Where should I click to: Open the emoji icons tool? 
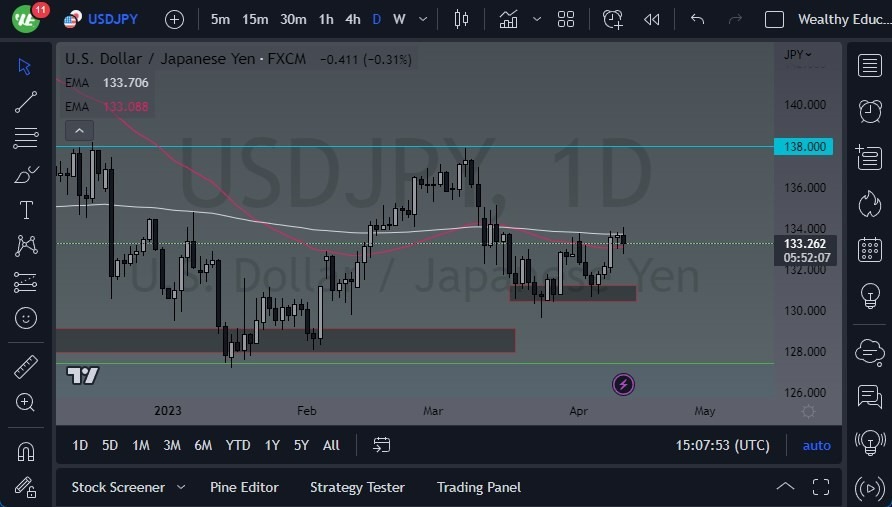tap(26, 318)
